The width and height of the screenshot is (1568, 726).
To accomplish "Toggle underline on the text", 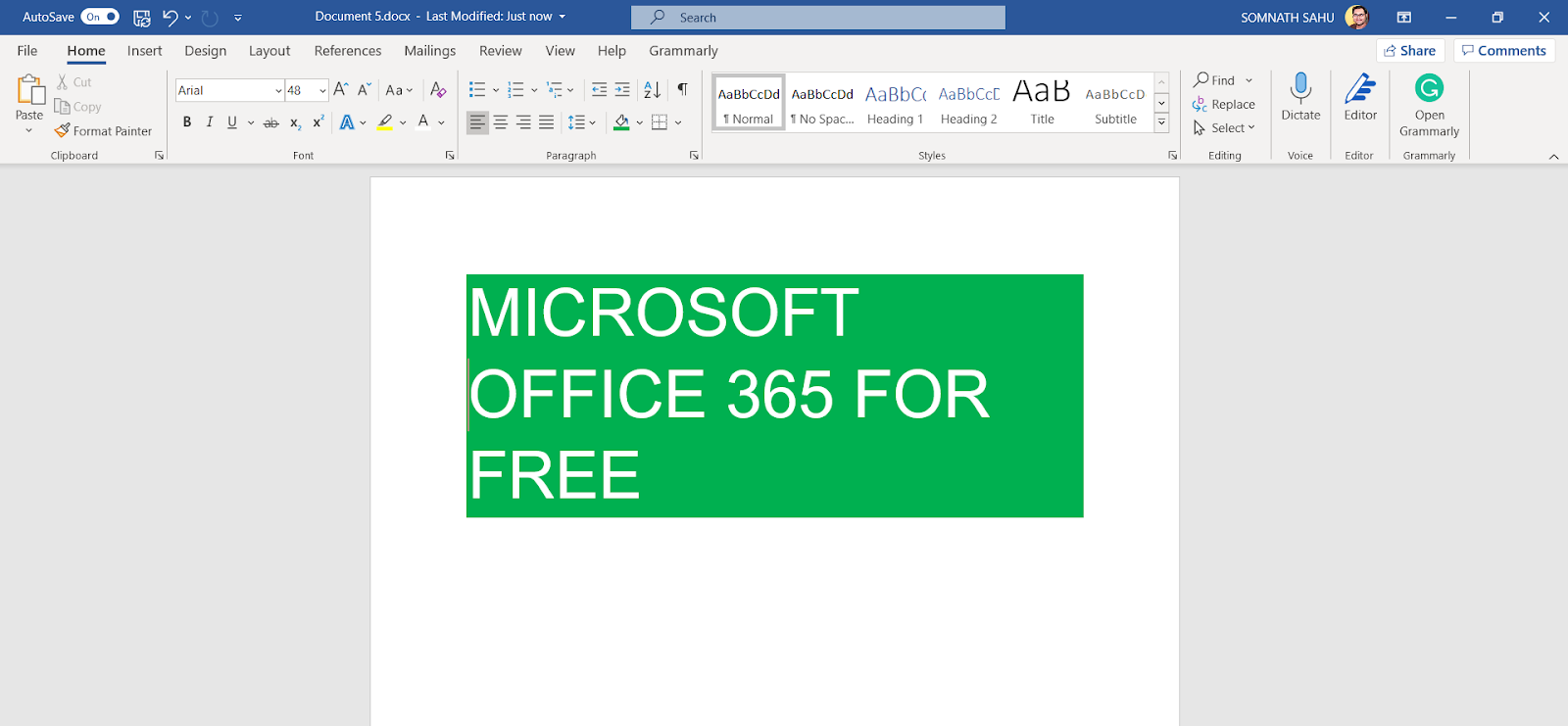I will (x=232, y=122).
